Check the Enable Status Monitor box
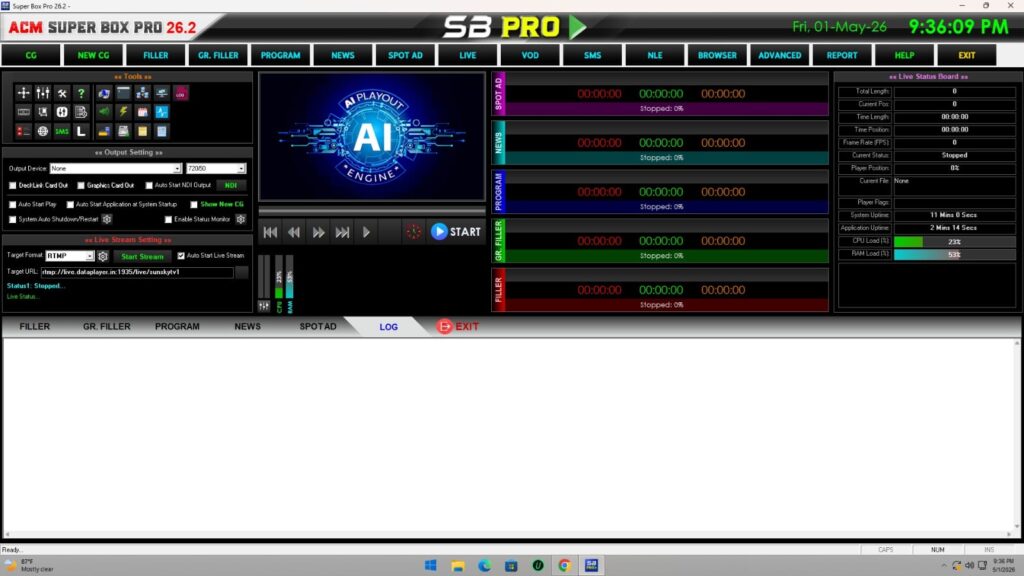This screenshot has width=1024, height=576. point(168,219)
